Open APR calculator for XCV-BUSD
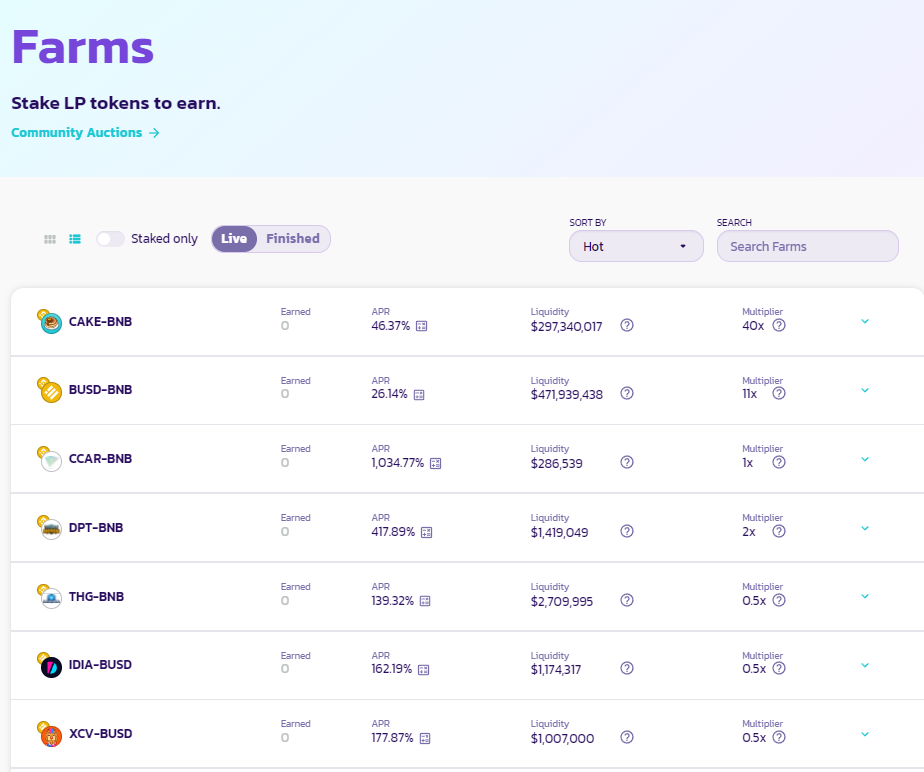 coord(424,738)
